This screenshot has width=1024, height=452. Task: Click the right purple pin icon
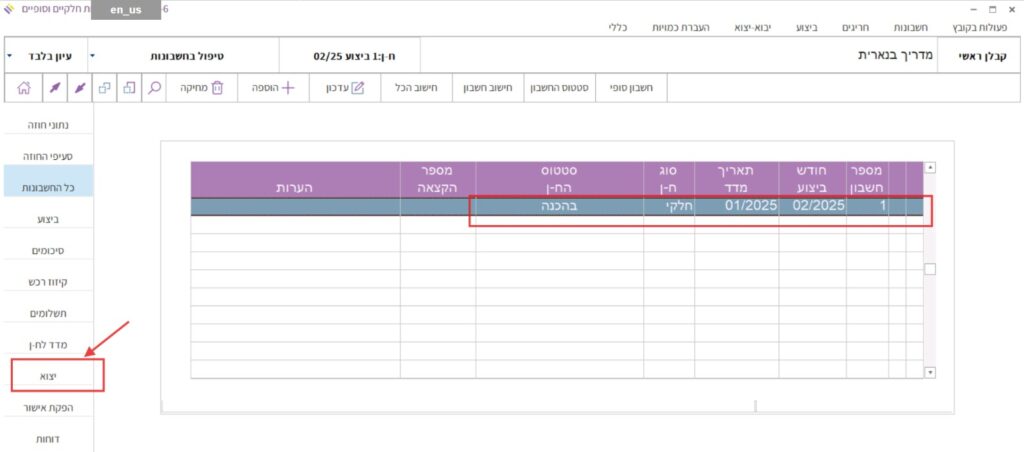80,88
